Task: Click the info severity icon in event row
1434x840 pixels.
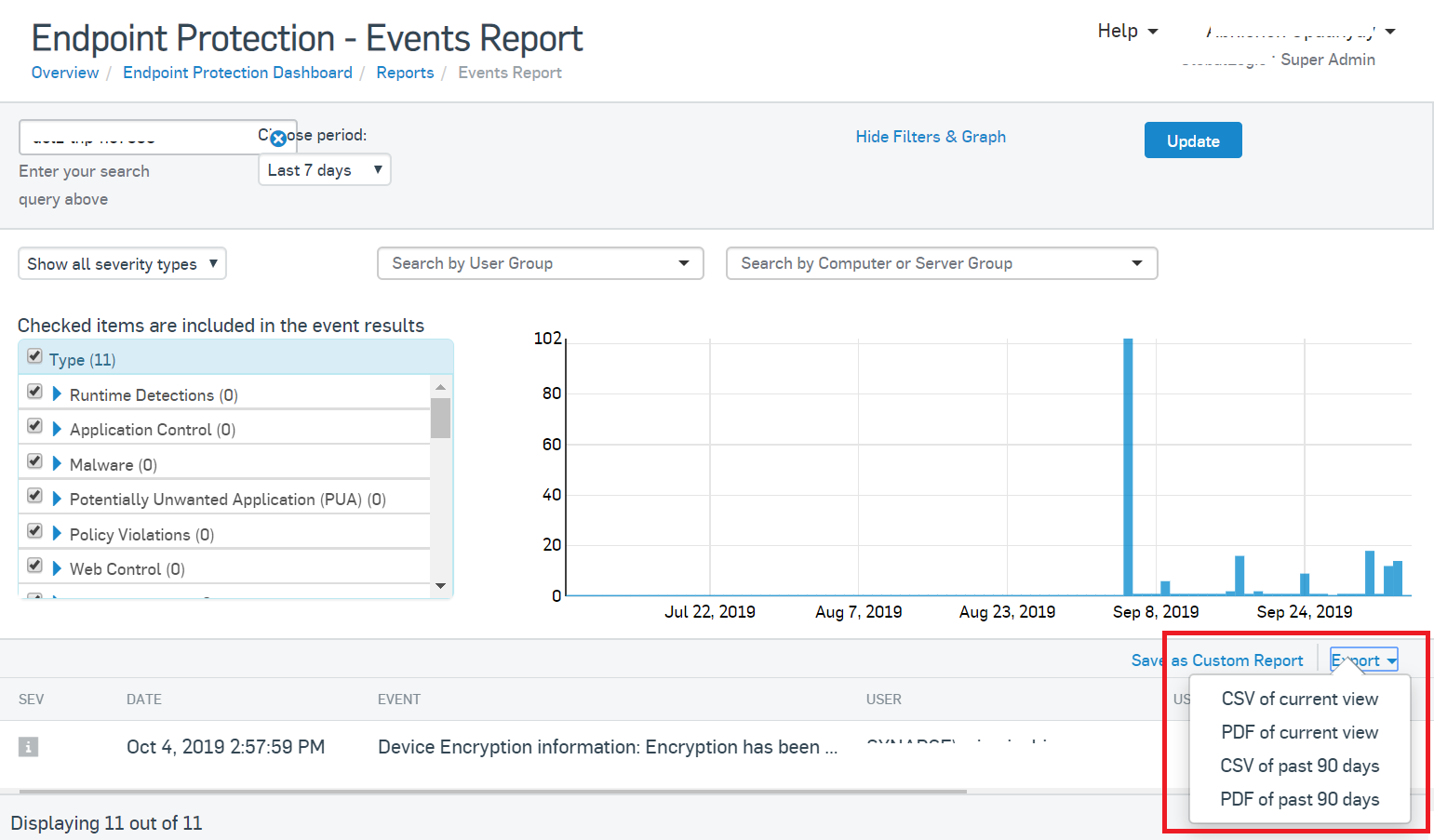Action: click(29, 747)
